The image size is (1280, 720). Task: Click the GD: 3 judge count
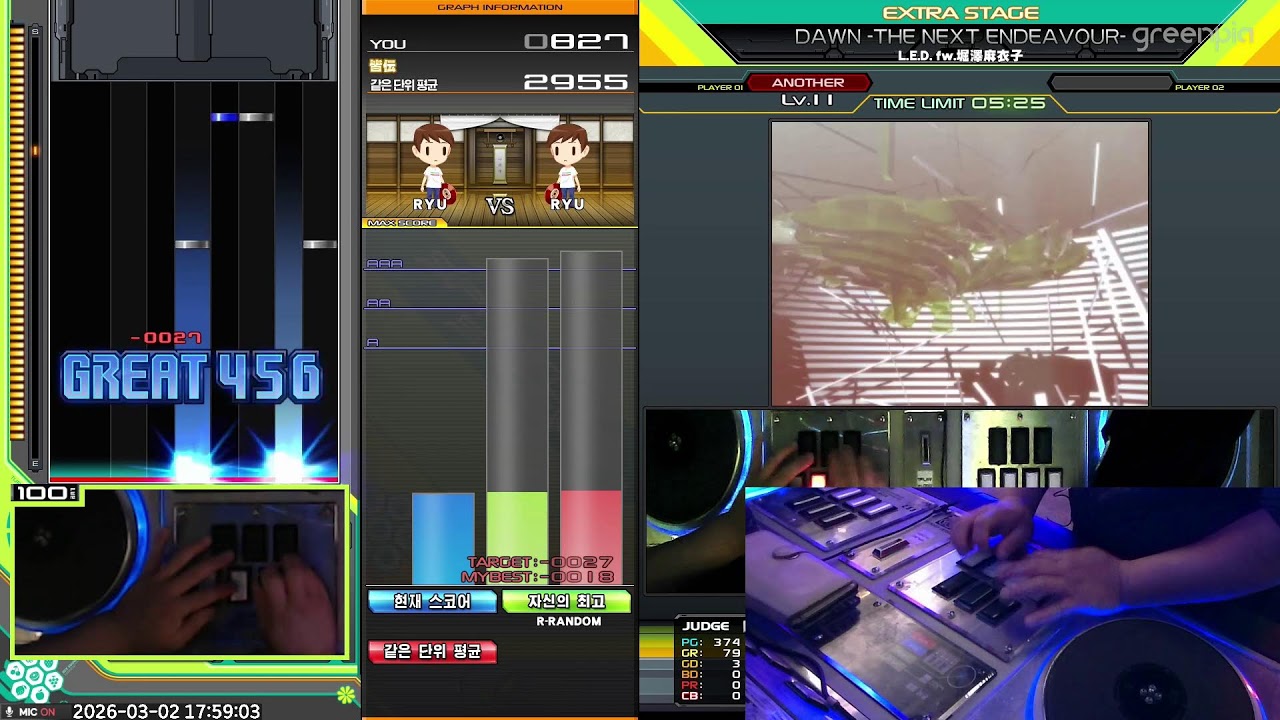click(x=711, y=664)
